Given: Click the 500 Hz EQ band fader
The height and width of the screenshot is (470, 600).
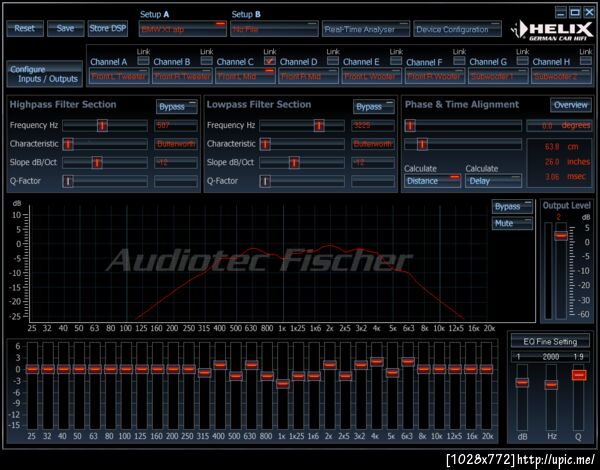Looking at the screenshot, I should 236,376.
